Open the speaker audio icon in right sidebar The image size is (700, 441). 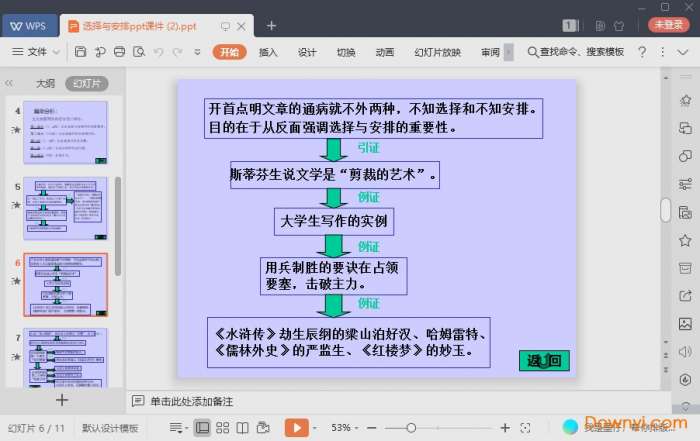coord(685,352)
